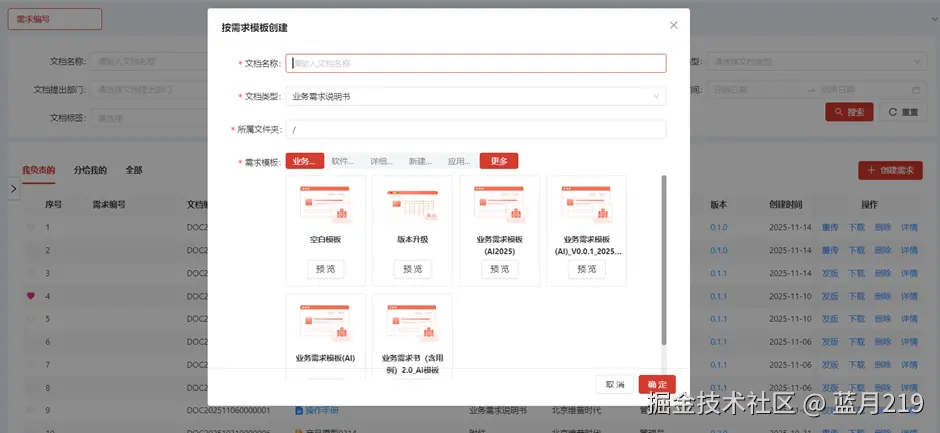Click the 取消 cancel button

(615, 384)
